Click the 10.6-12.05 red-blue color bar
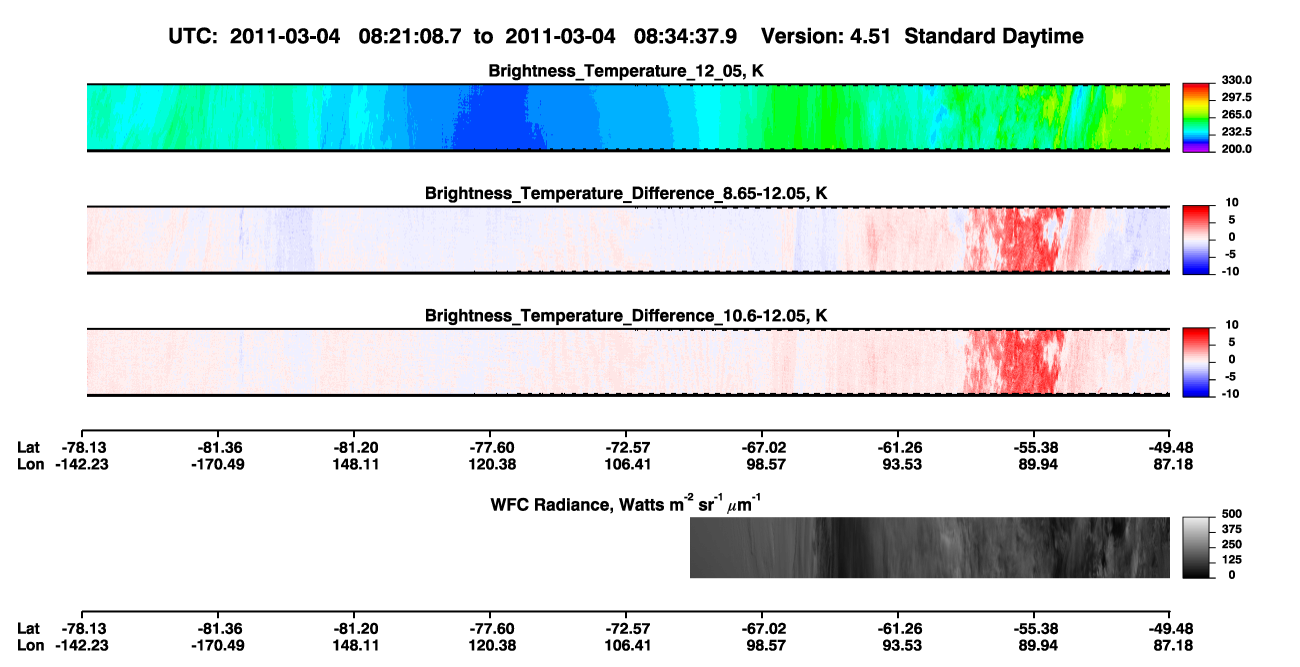The height and width of the screenshot is (667, 1300). [1197, 362]
